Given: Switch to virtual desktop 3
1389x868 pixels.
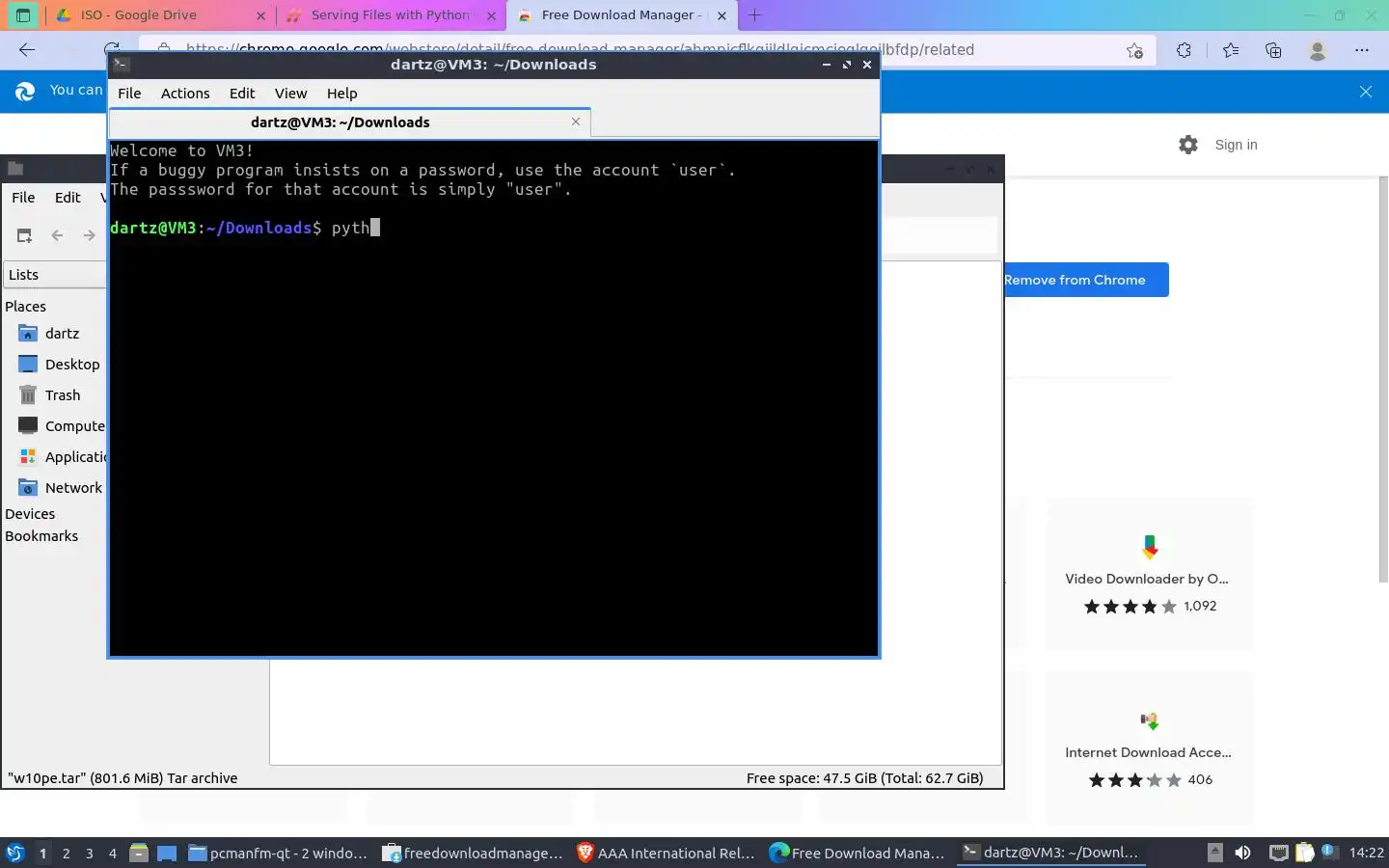Looking at the screenshot, I should tap(90, 854).
